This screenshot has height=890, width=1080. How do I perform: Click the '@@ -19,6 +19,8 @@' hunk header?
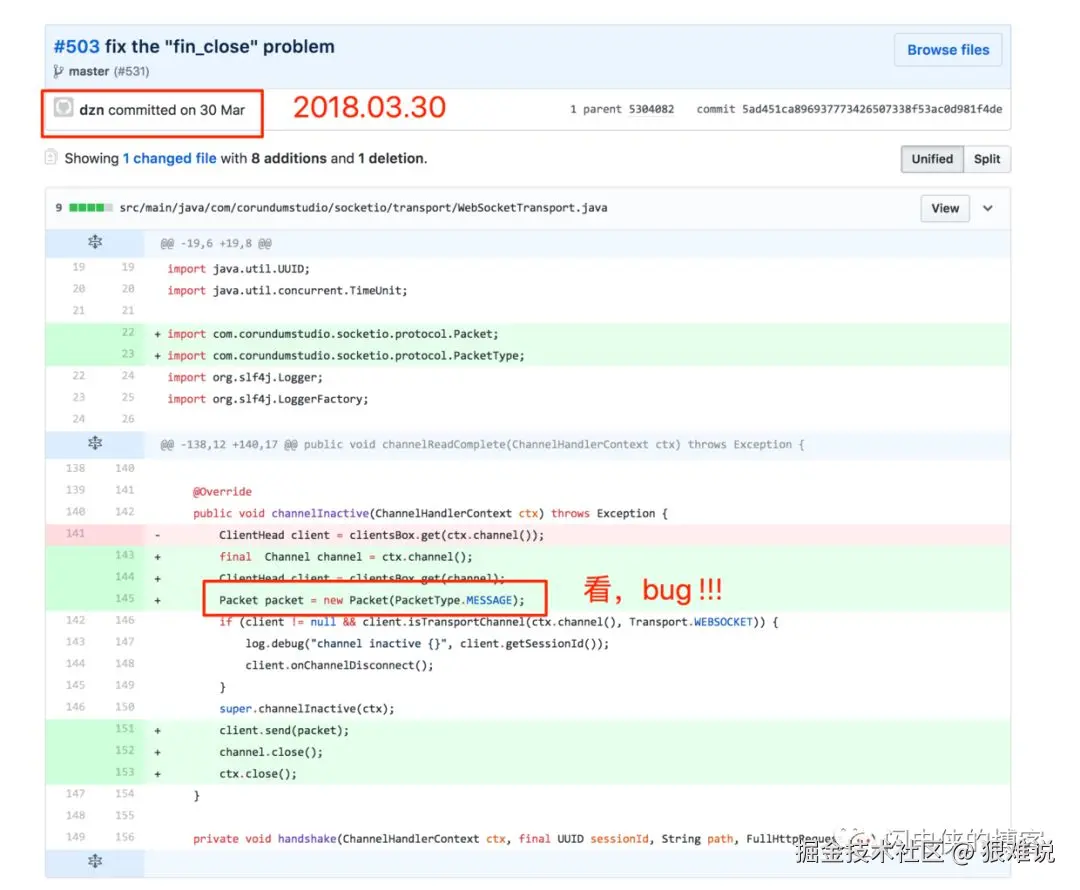click(x=216, y=243)
